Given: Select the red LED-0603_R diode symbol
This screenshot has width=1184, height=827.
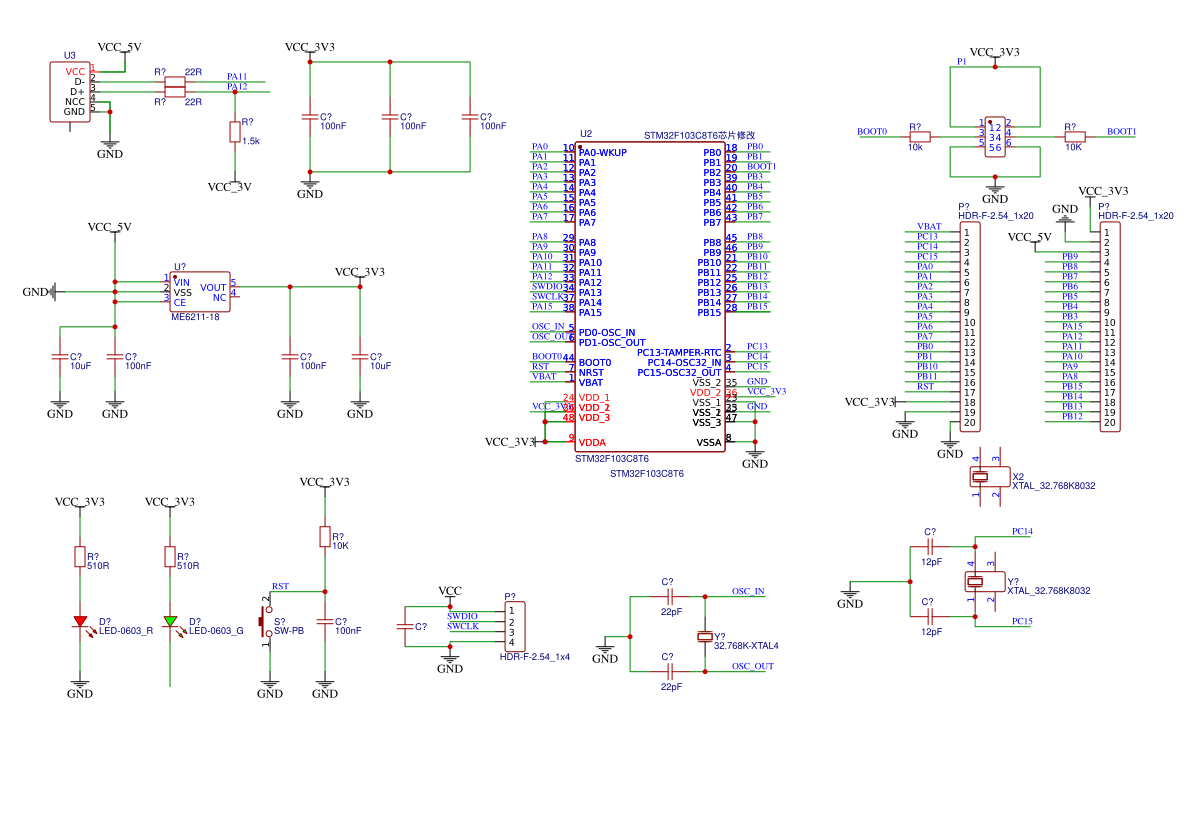Looking at the screenshot, I should coord(80,622).
